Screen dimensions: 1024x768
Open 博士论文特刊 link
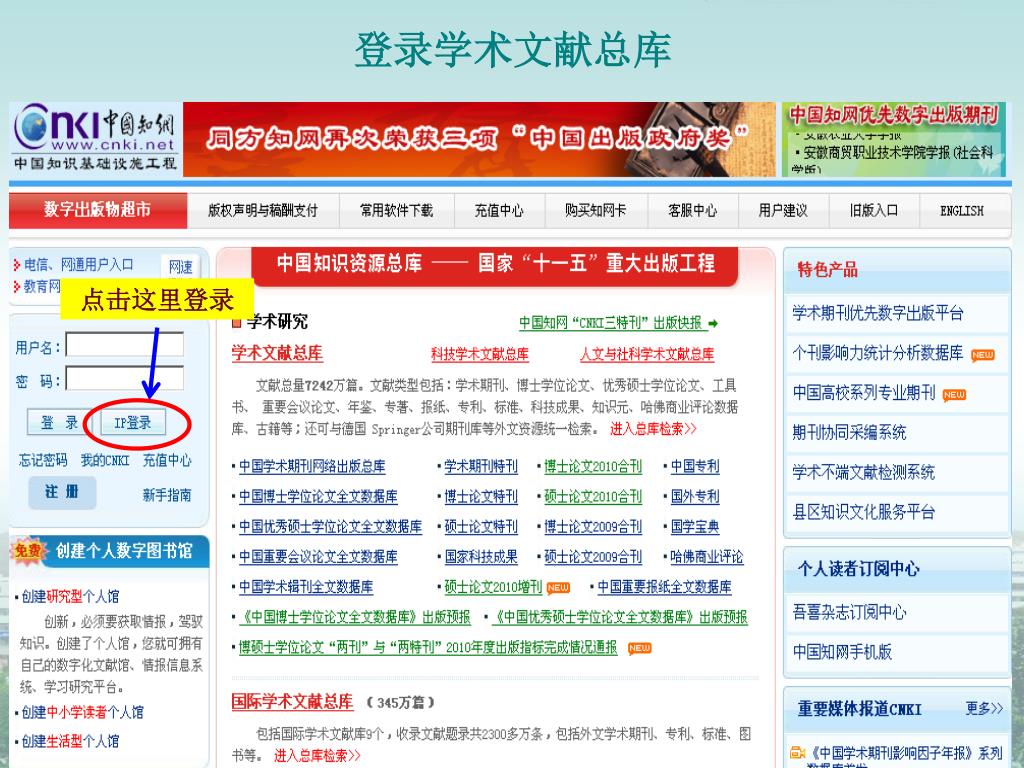tap(481, 496)
